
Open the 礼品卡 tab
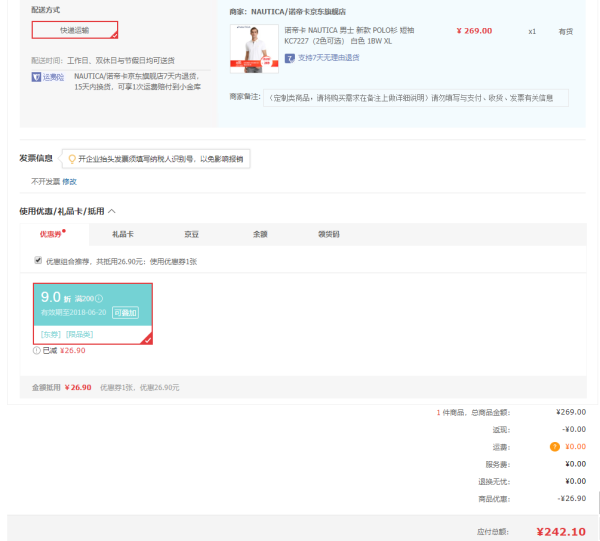point(123,234)
